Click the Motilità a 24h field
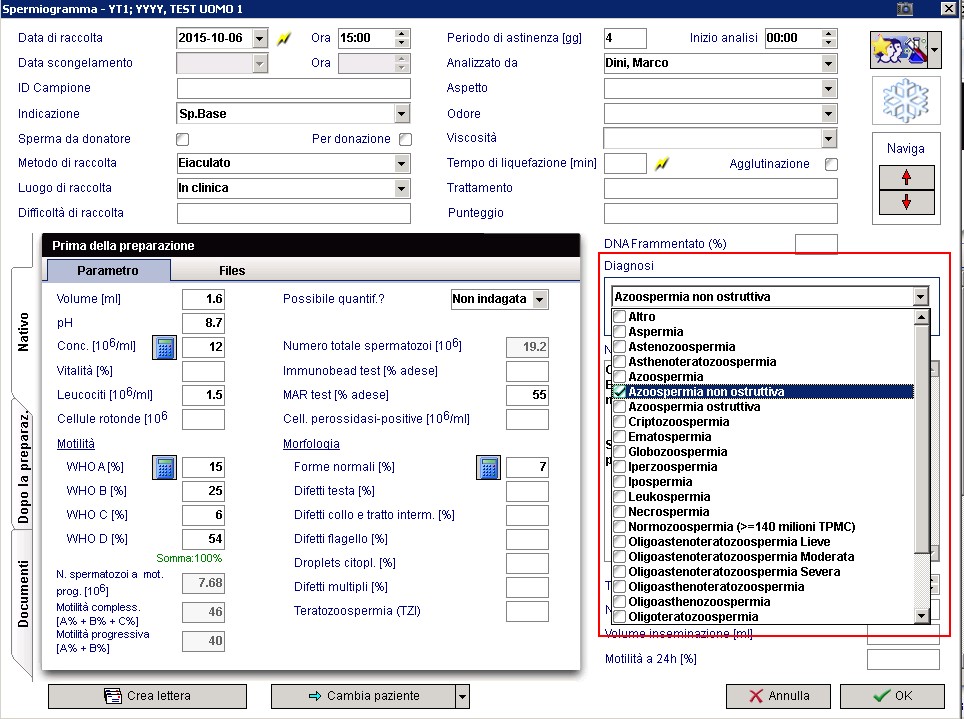964x719 pixels. click(x=903, y=659)
